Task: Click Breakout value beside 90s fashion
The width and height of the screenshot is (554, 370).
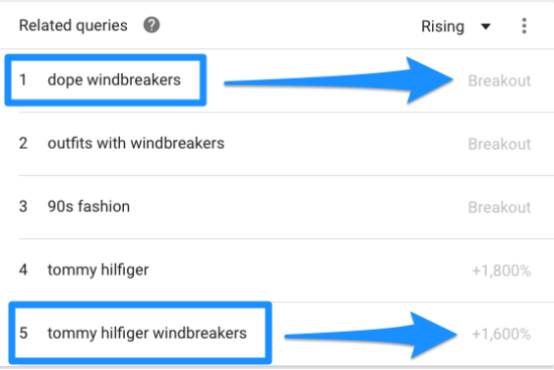Action: [499, 207]
